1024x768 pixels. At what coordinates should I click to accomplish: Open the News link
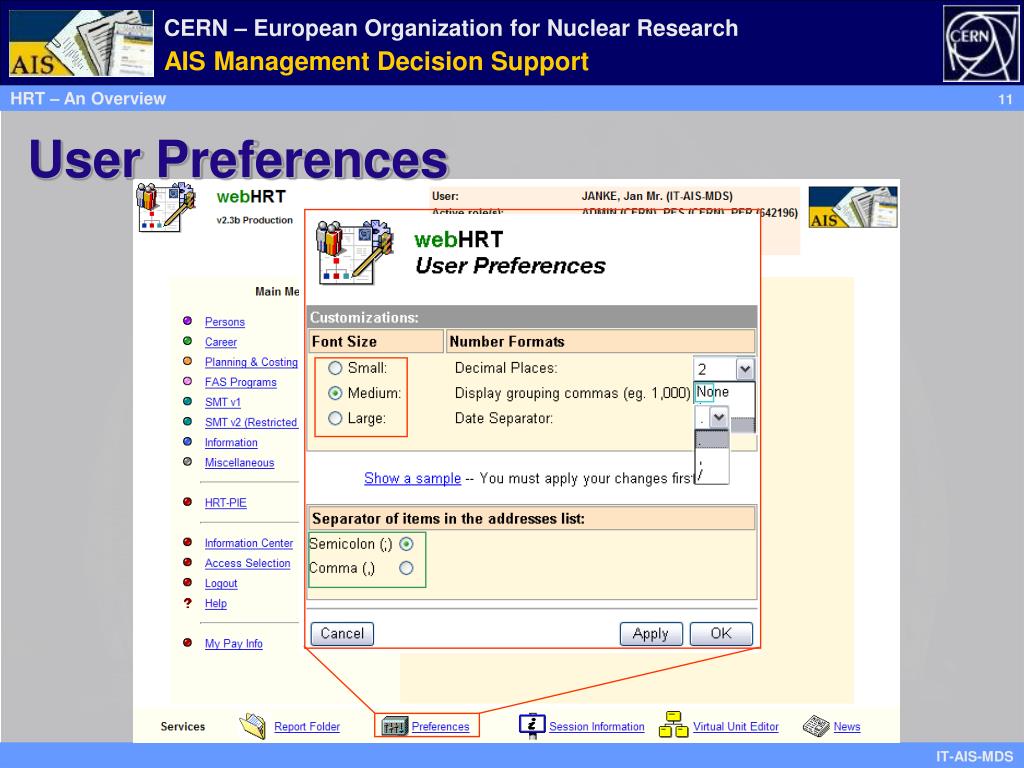click(x=847, y=727)
